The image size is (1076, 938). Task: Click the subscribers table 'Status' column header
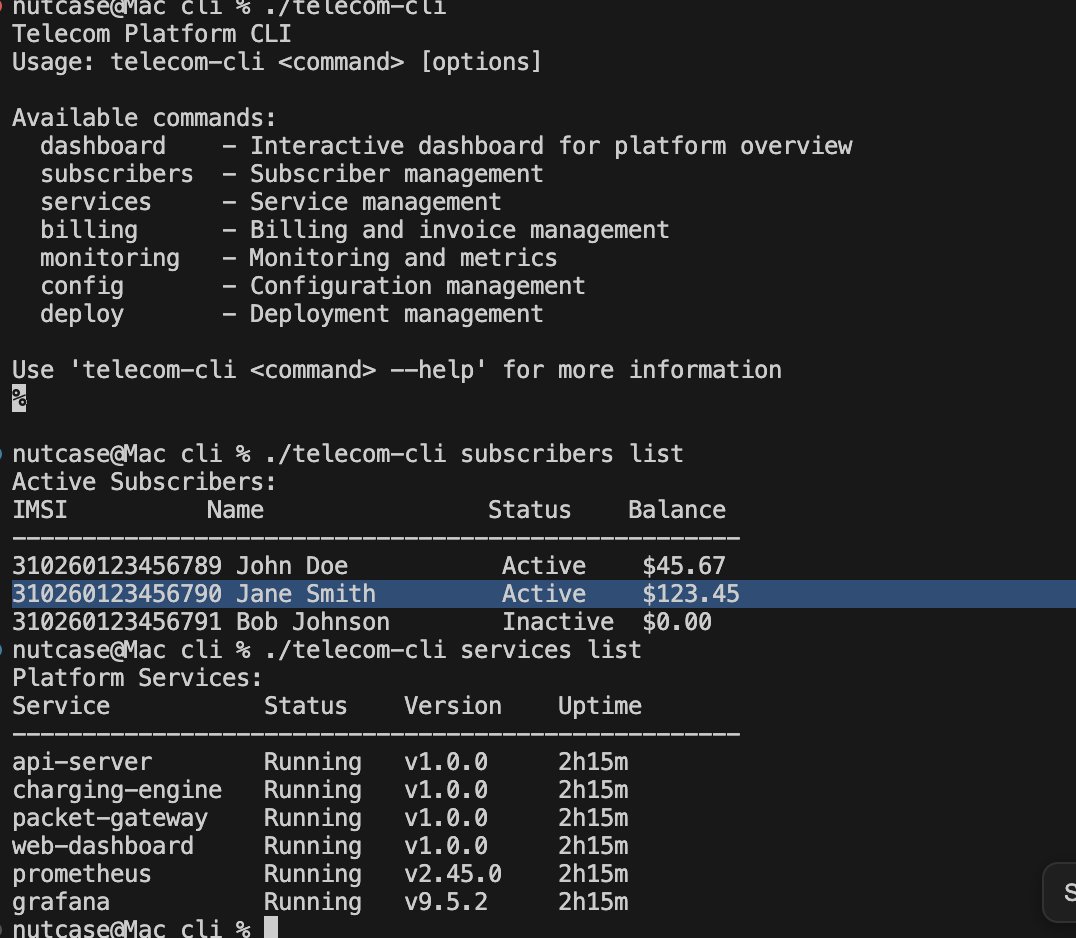pos(529,510)
